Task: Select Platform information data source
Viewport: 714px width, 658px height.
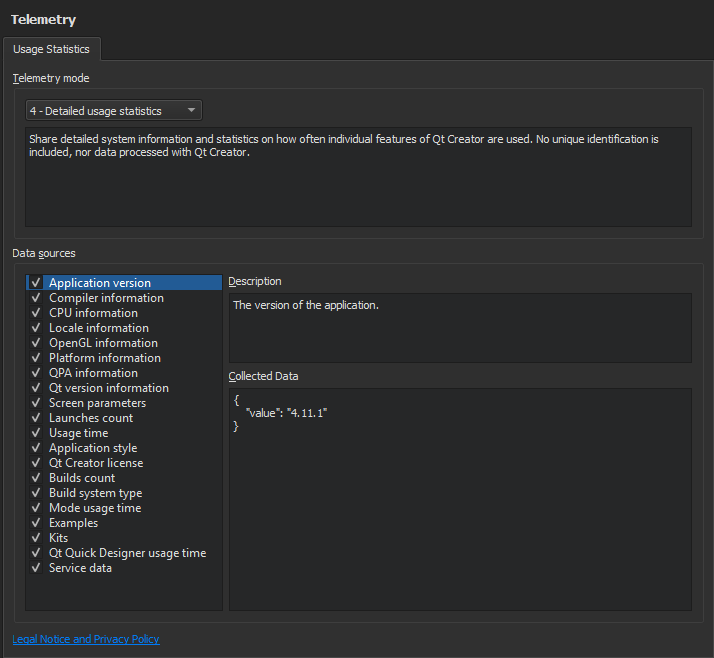Action: 105,358
